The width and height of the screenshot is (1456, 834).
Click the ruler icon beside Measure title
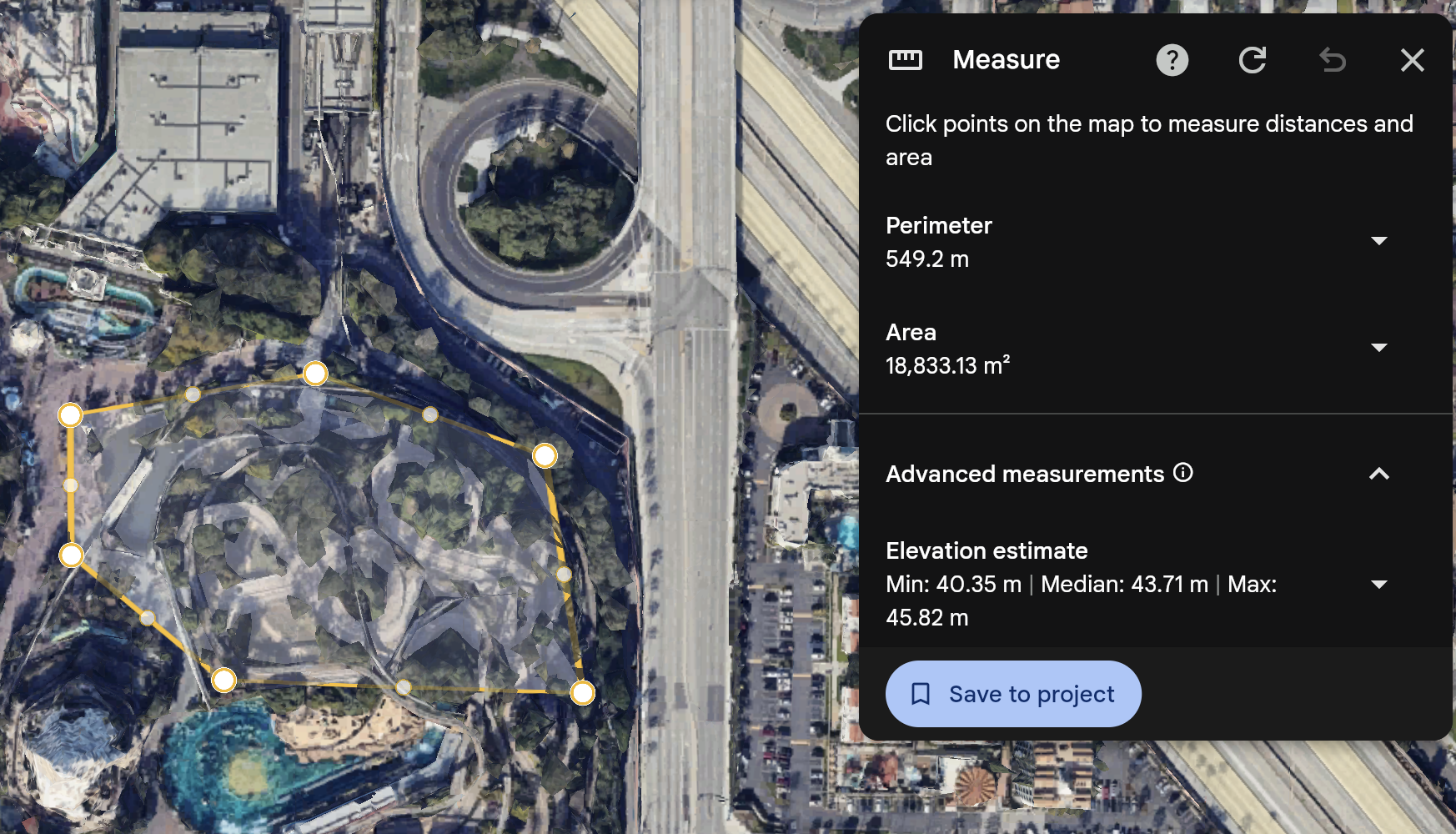coord(906,60)
